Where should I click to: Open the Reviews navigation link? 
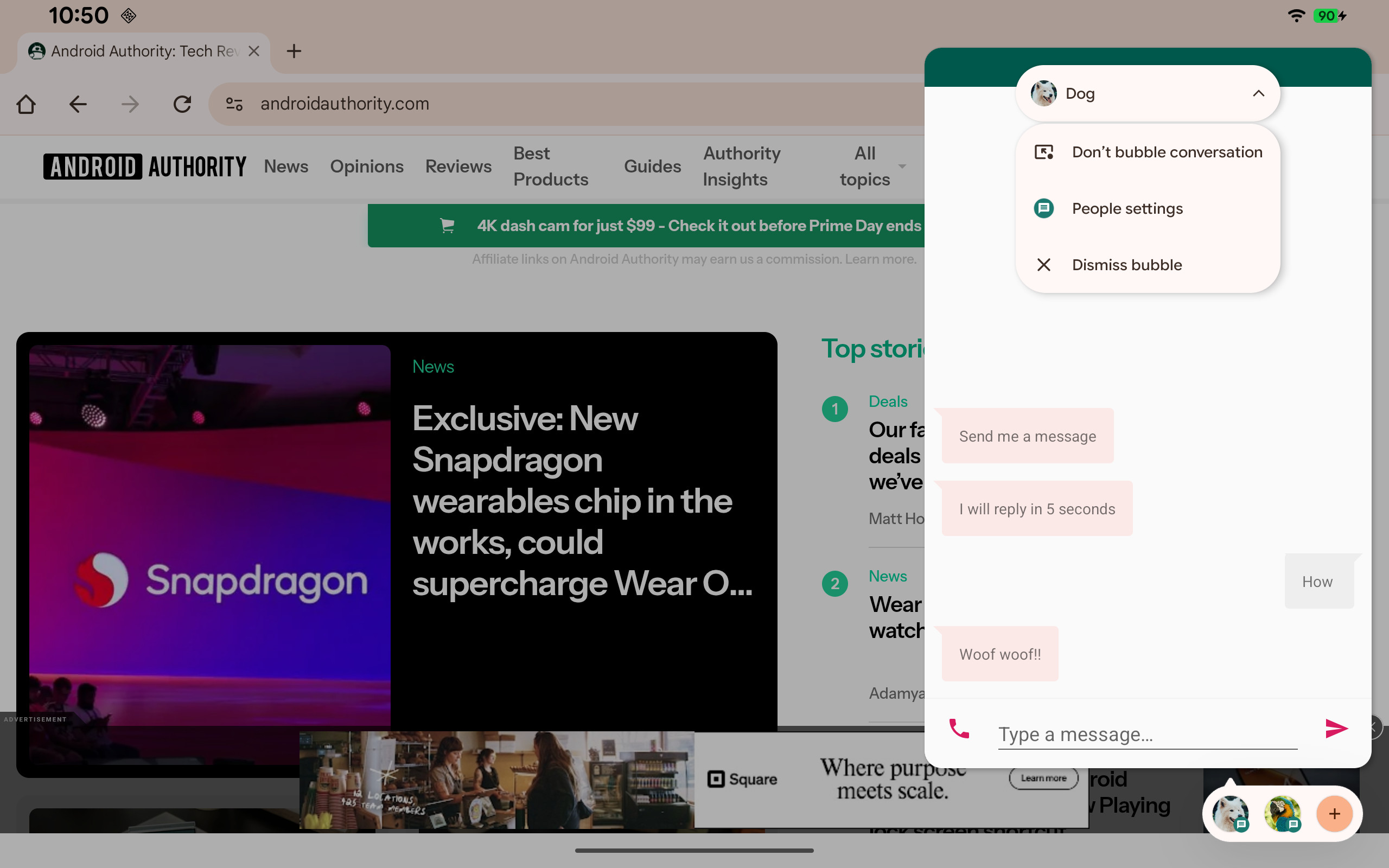[458, 167]
